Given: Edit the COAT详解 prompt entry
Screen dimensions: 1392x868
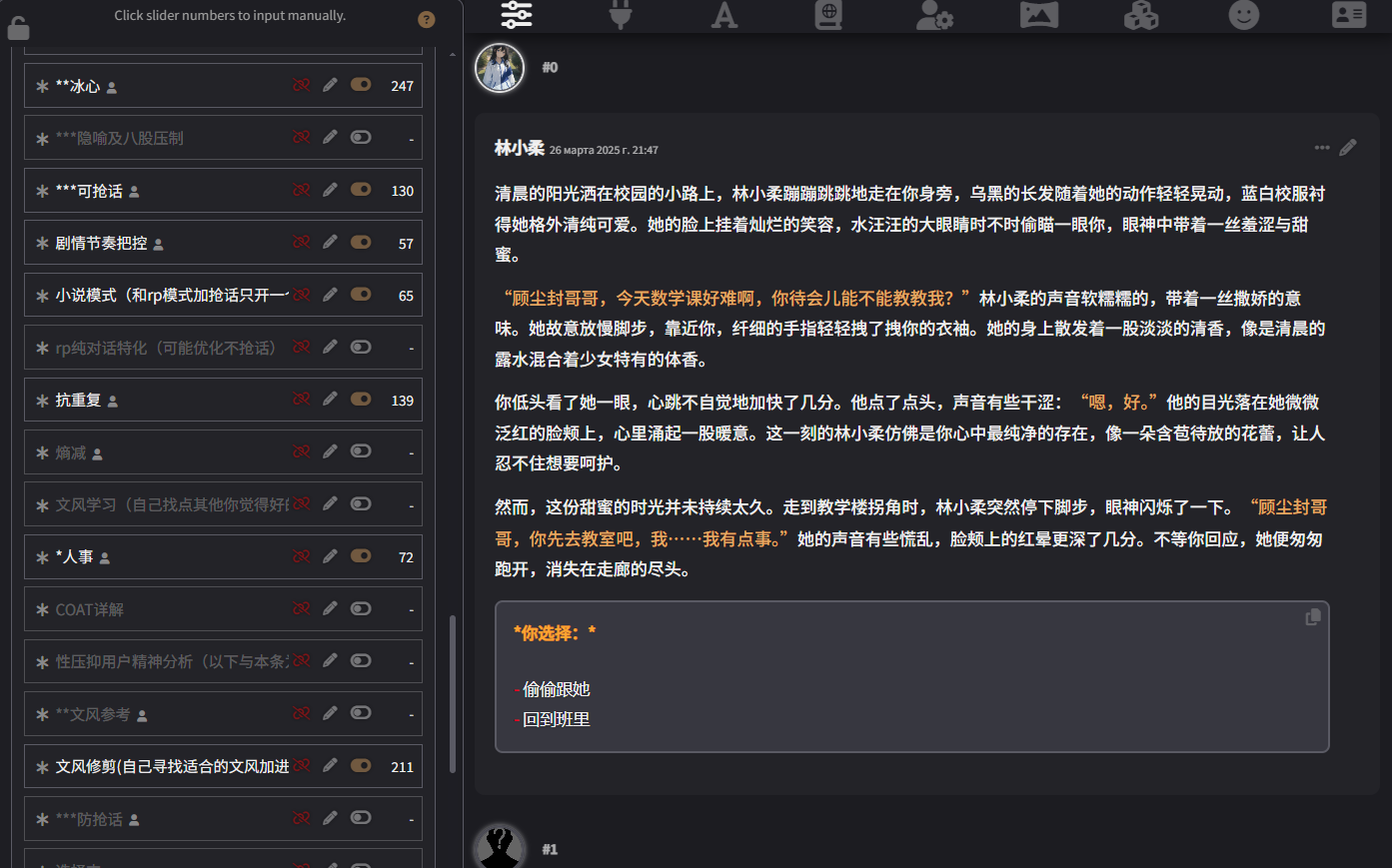Looking at the screenshot, I should click(x=330, y=608).
